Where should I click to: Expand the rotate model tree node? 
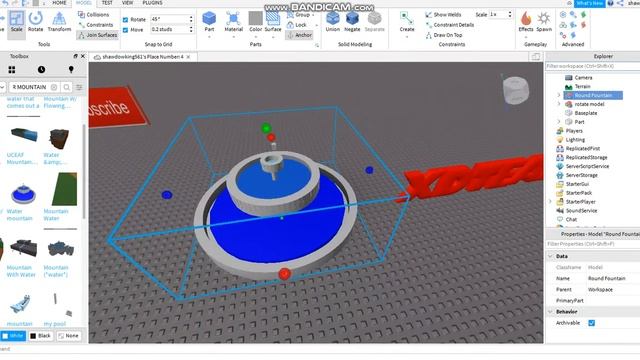(x=559, y=104)
